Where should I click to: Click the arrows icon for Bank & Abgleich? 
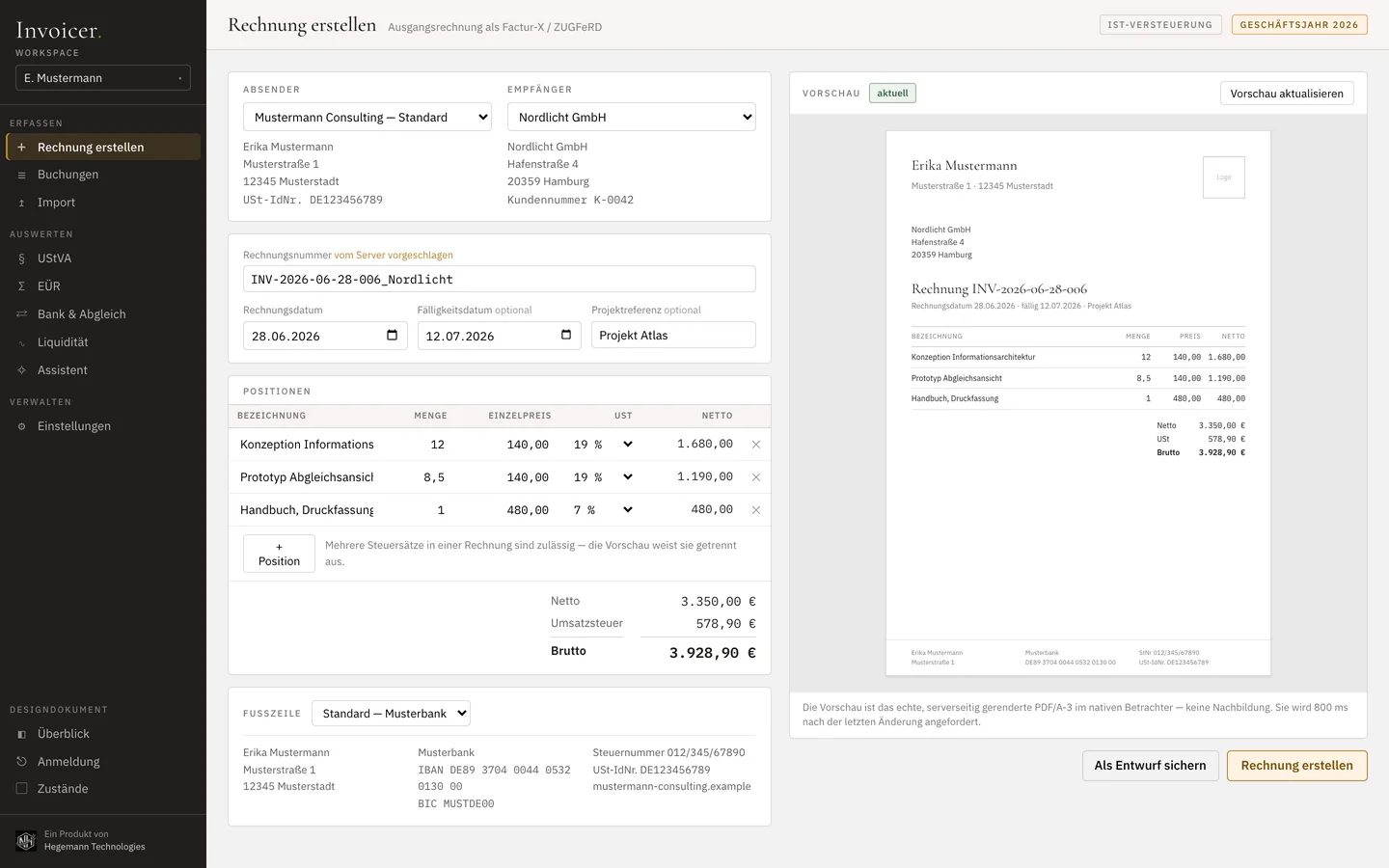click(21, 314)
